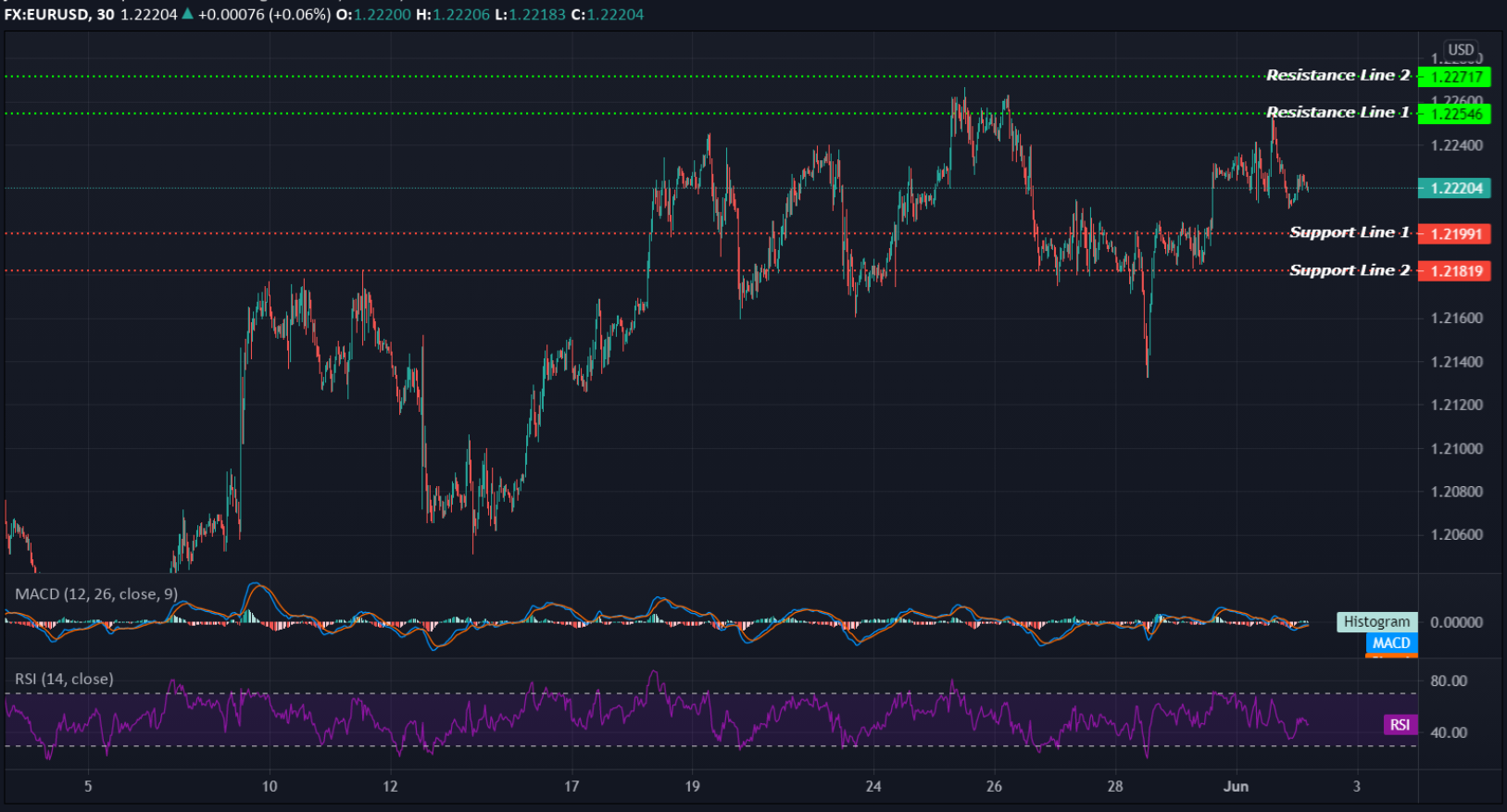Click the 1.21991 red price tag
This screenshot has width=1507, height=812.
pos(1455,233)
